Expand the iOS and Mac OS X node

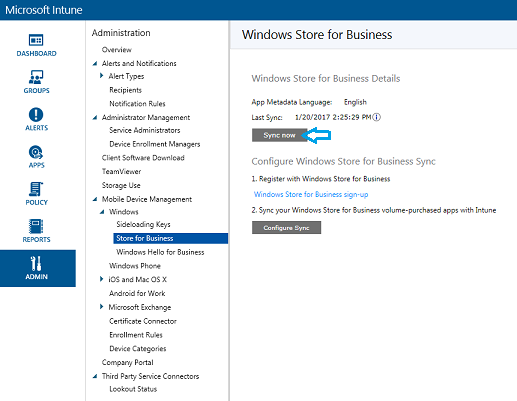pos(102,279)
